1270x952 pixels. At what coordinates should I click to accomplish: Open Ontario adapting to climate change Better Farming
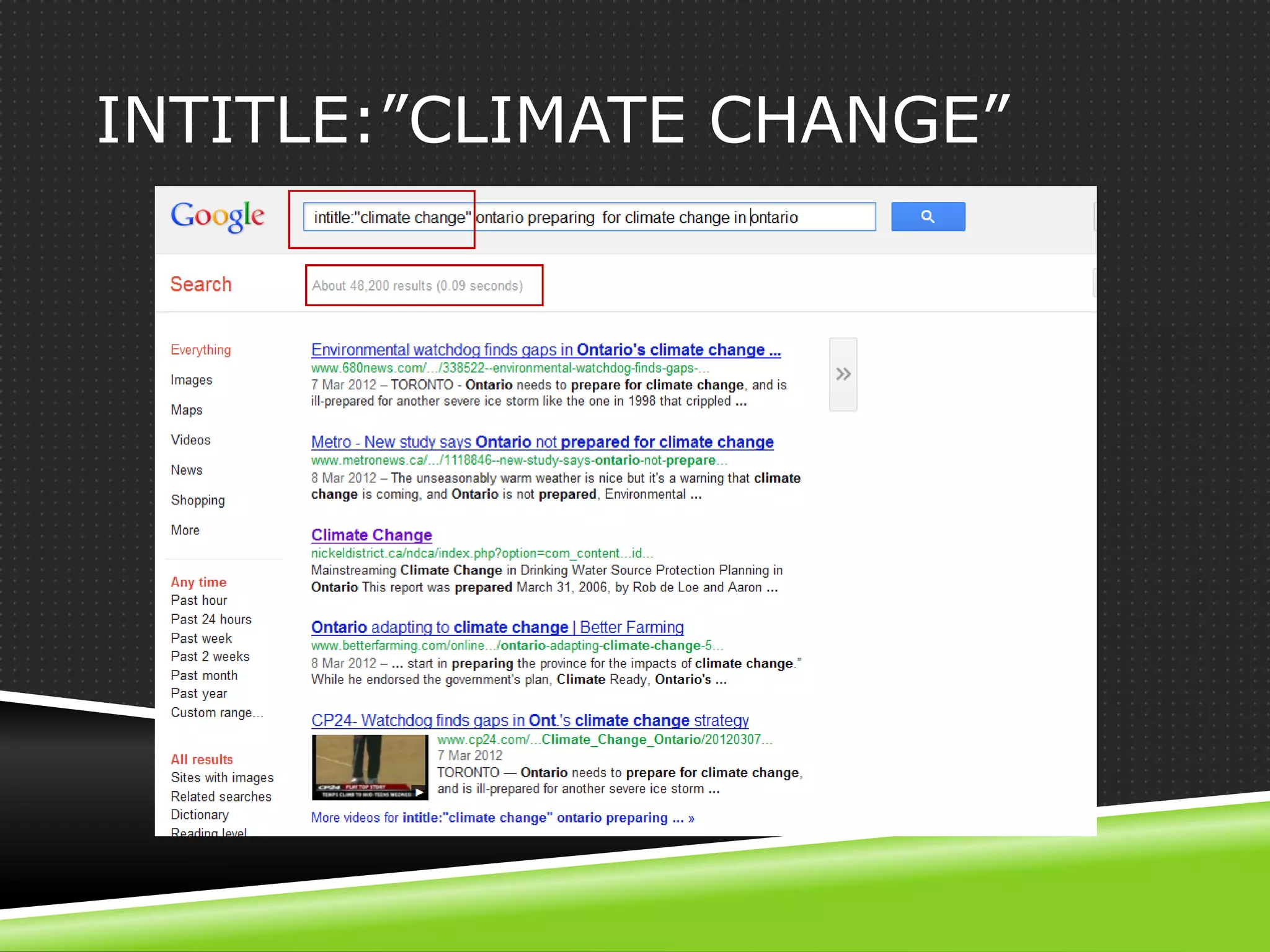coord(497,628)
